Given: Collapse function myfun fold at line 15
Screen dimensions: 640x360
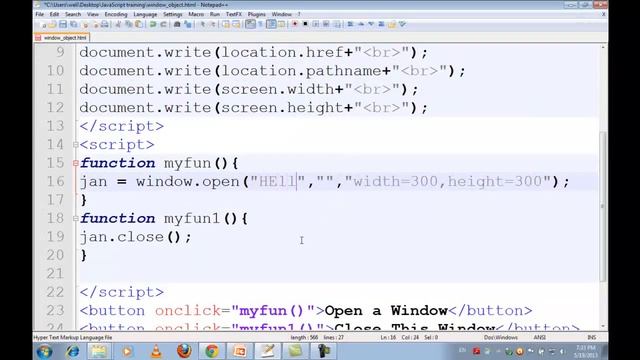Looking at the screenshot, I should pyautogui.click(x=76, y=163).
